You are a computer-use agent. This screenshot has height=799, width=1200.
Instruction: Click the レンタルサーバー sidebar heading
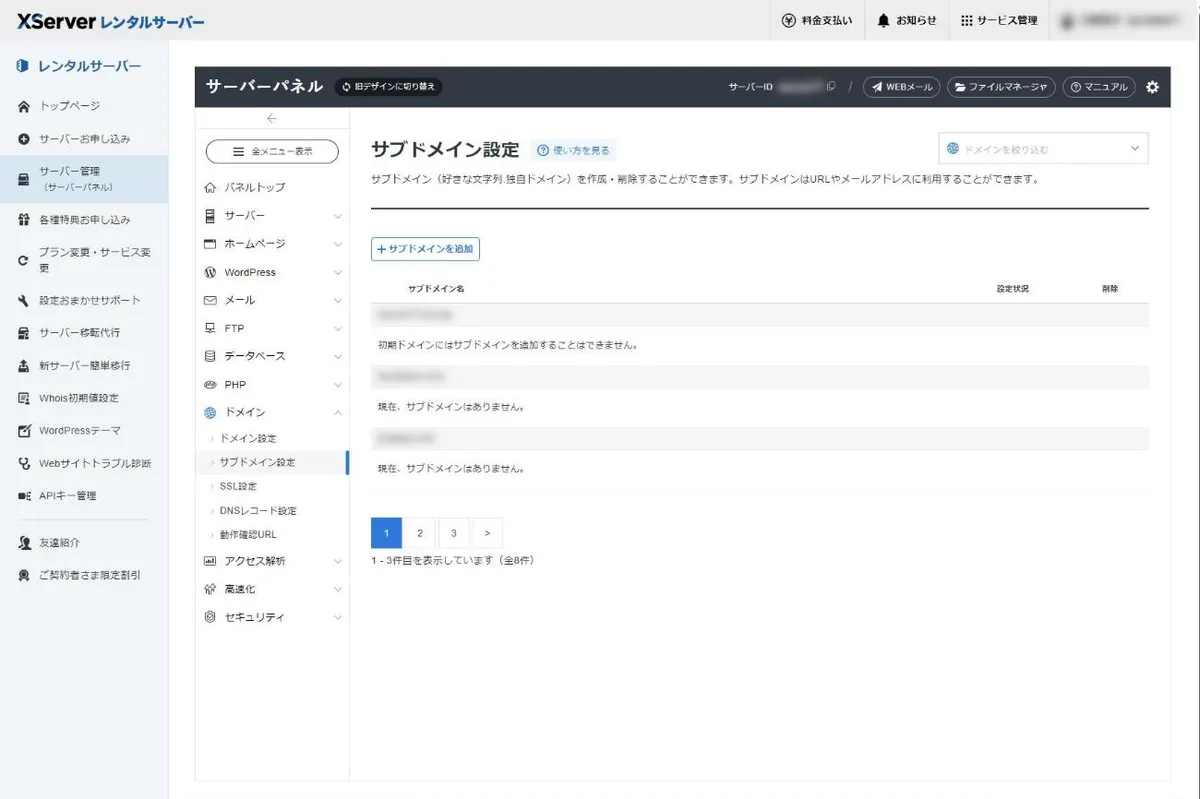(90, 67)
